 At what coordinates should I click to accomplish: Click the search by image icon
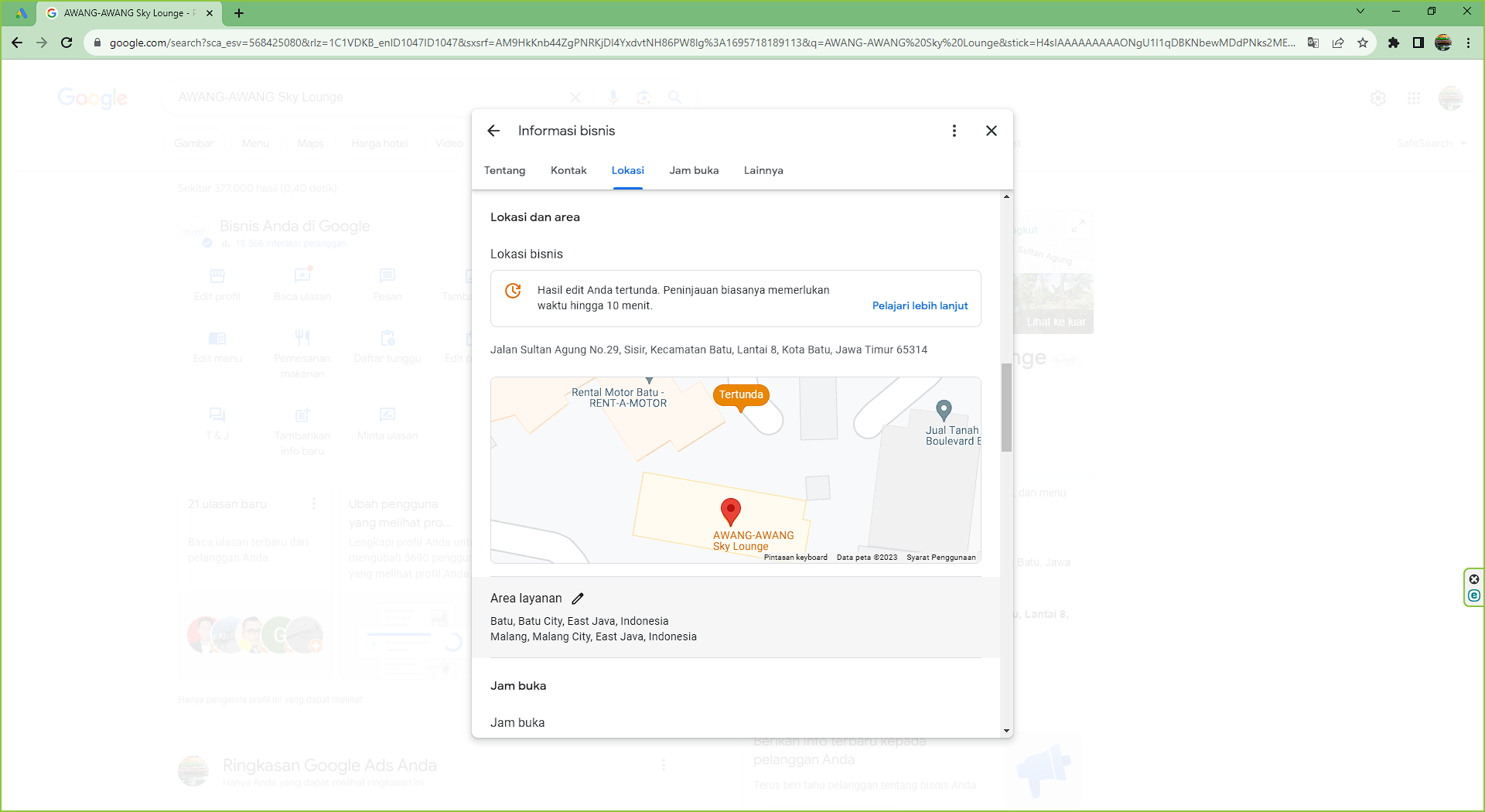(x=643, y=97)
